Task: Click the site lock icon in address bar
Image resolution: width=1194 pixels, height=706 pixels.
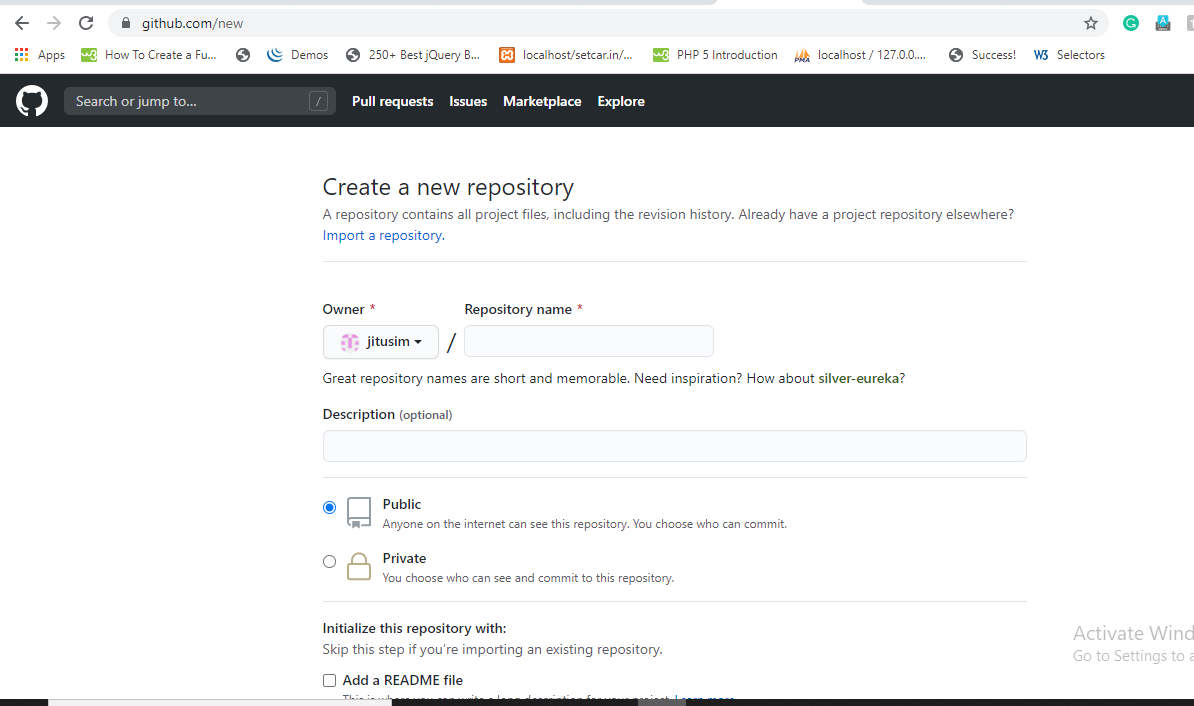Action: (x=126, y=24)
